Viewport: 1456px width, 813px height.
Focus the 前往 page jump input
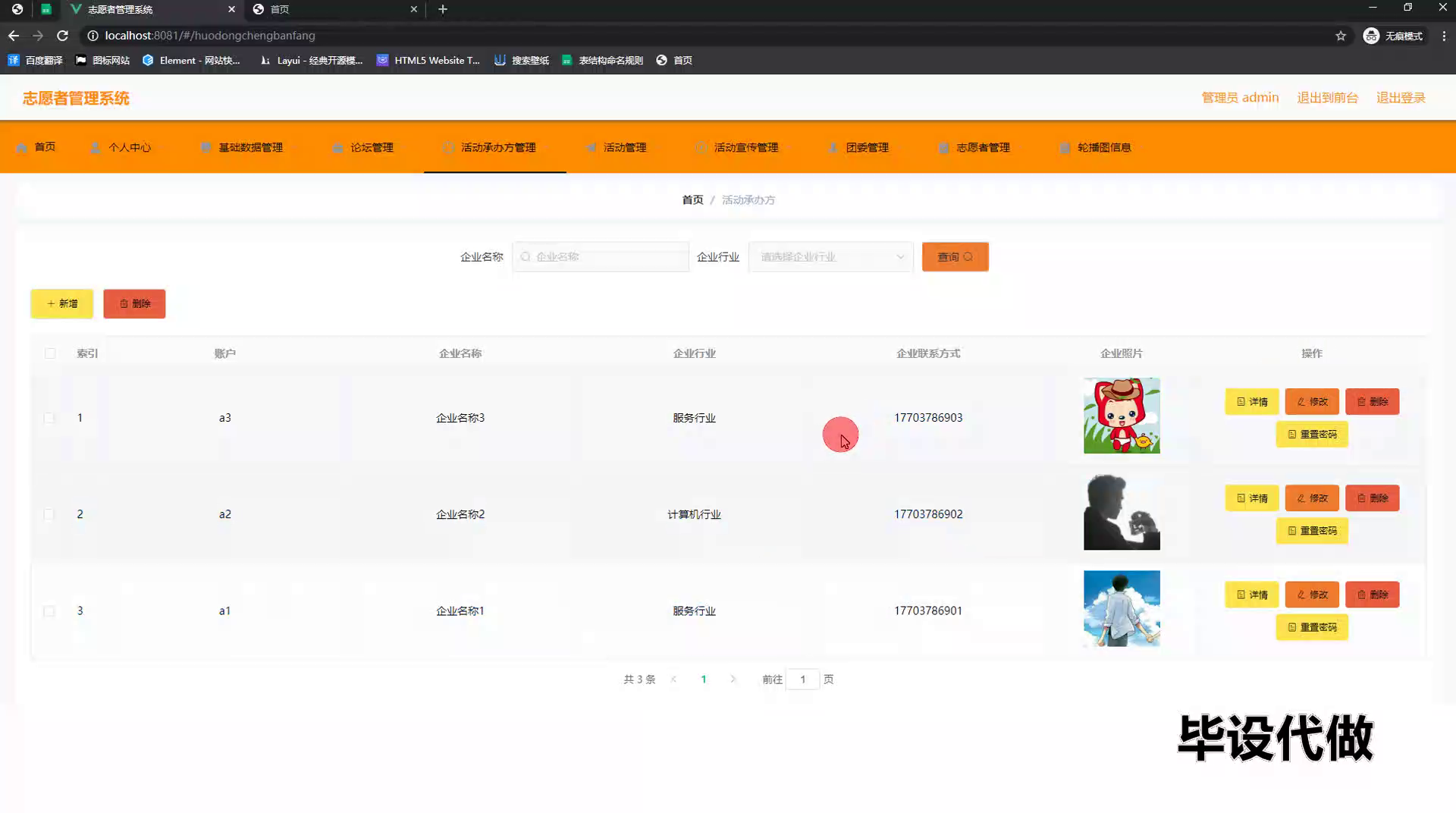pyautogui.click(x=802, y=680)
